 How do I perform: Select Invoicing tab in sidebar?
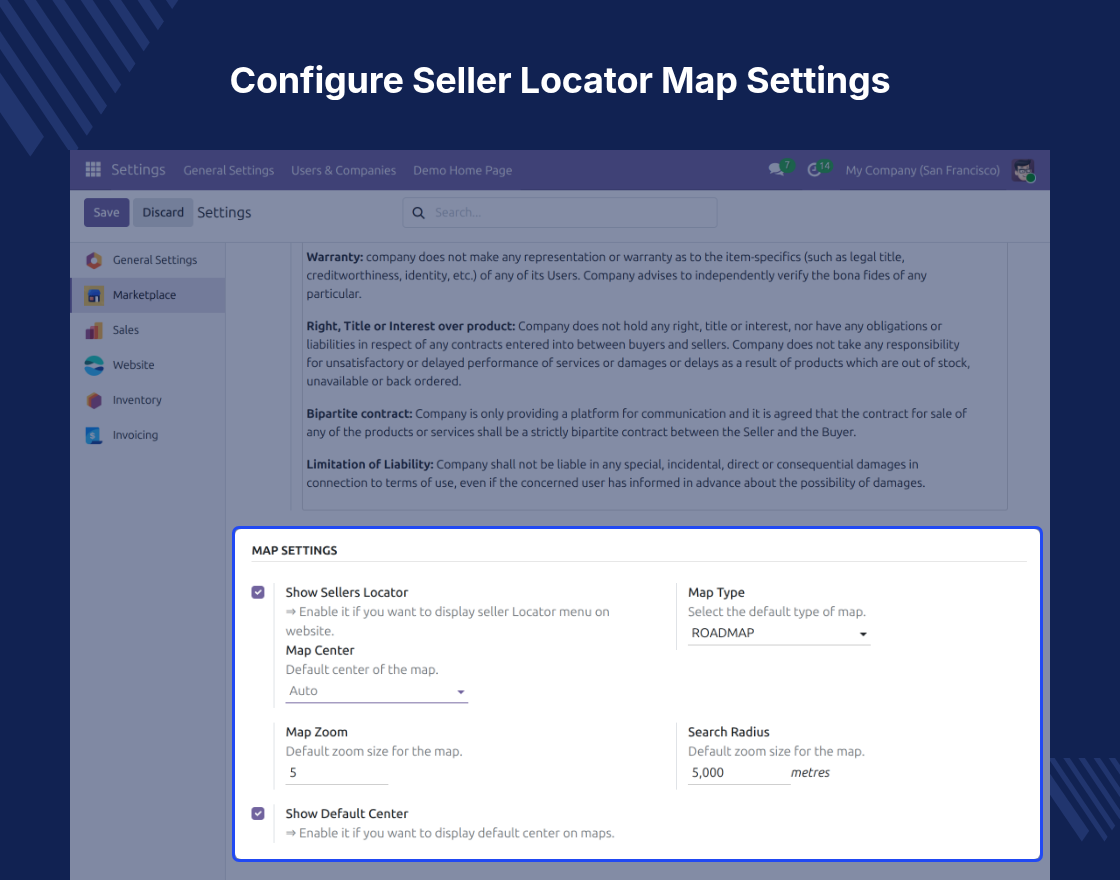tap(148, 435)
